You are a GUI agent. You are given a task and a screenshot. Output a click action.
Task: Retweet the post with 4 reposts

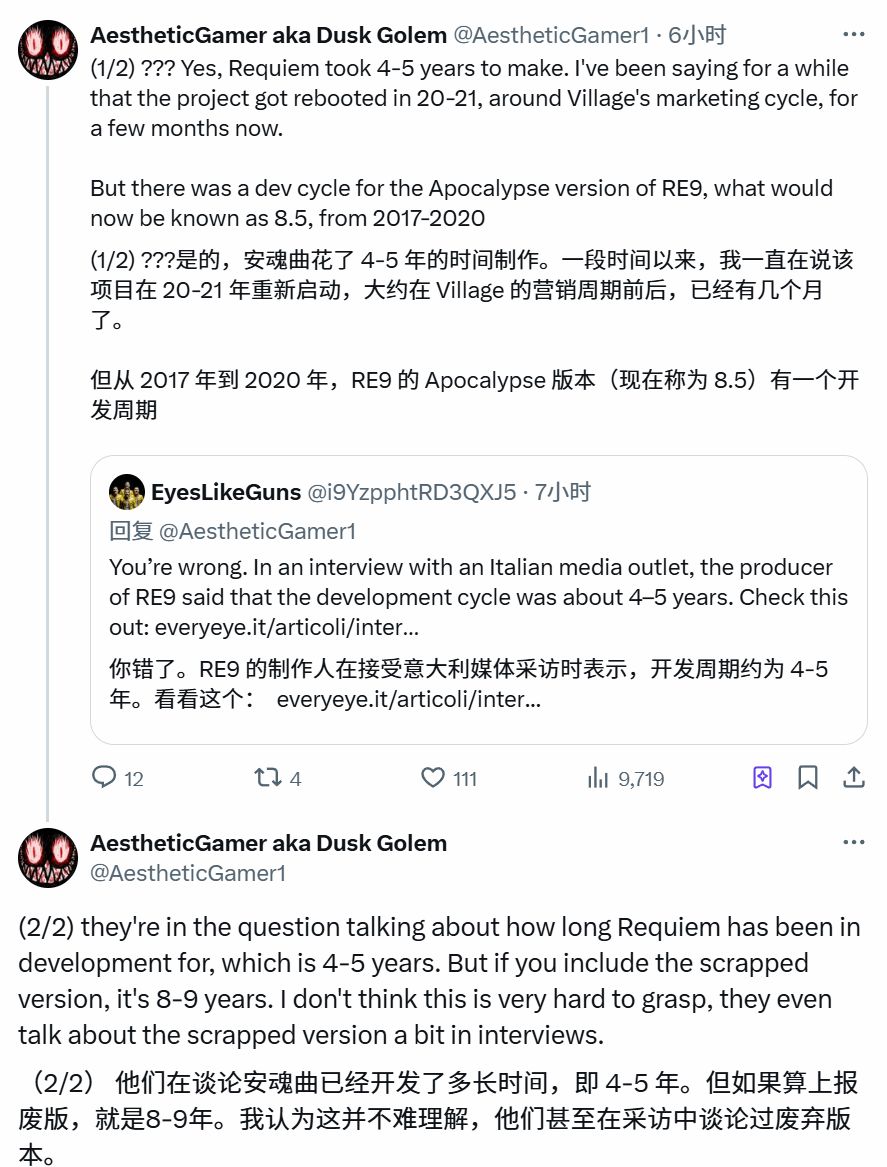pyautogui.click(x=267, y=777)
